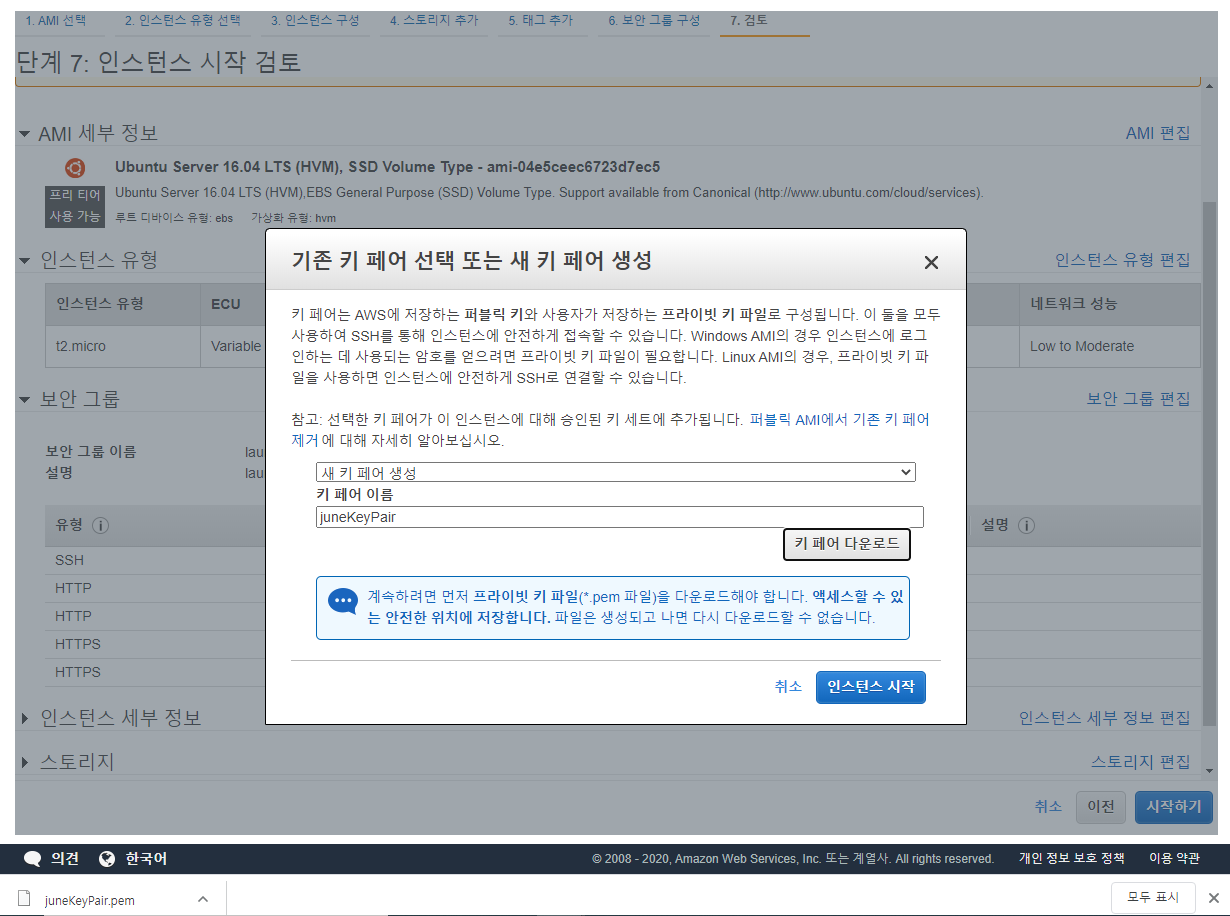Click the info icon next to 설명
The height and width of the screenshot is (916, 1230).
pyautogui.click(x=1026, y=526)
